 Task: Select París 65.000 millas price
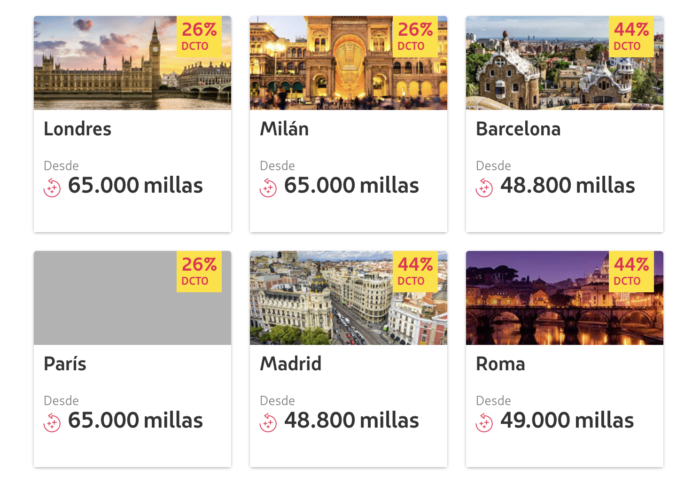click(135, 421)
